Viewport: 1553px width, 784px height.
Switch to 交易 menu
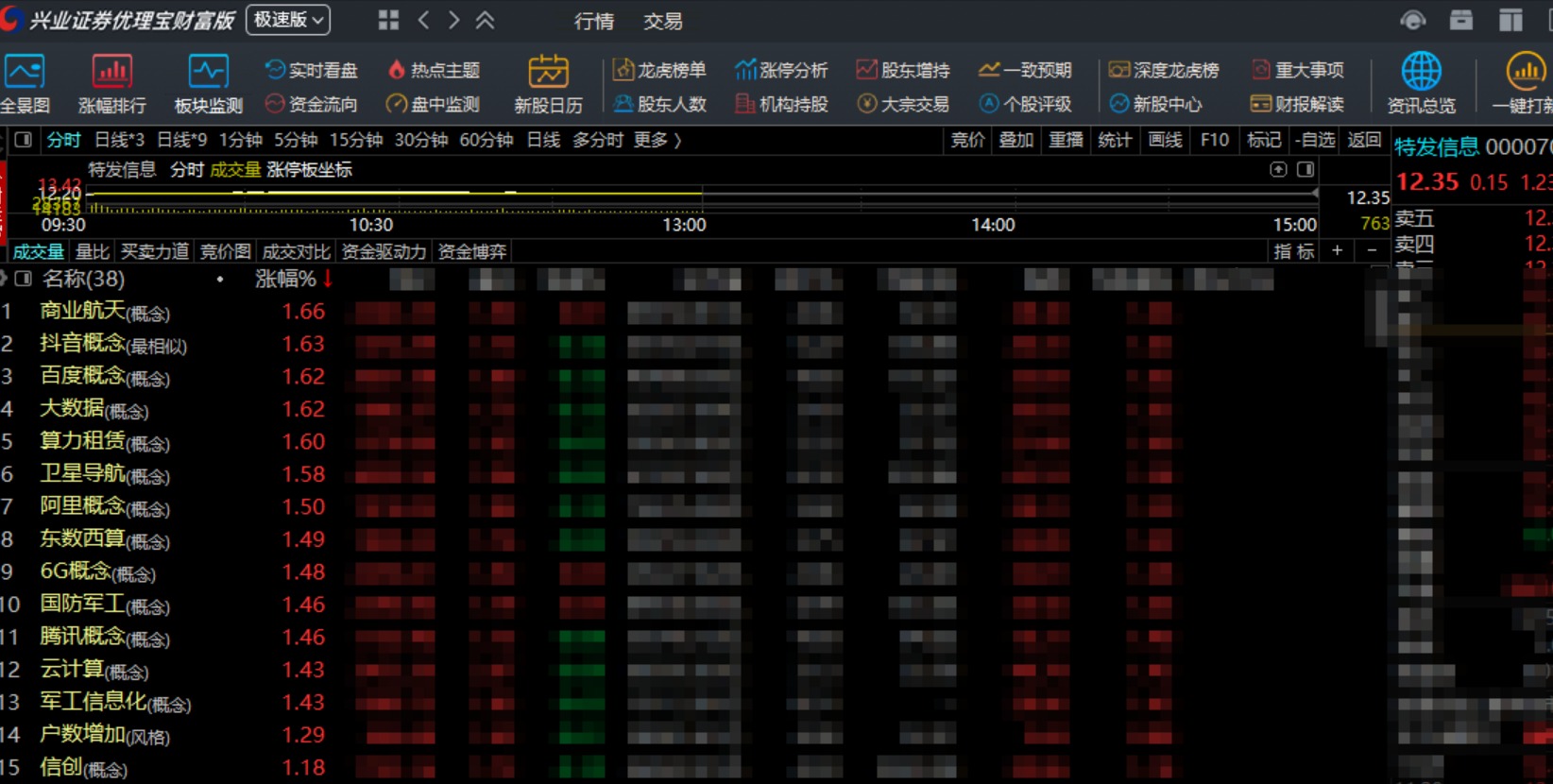coord(662,21)
